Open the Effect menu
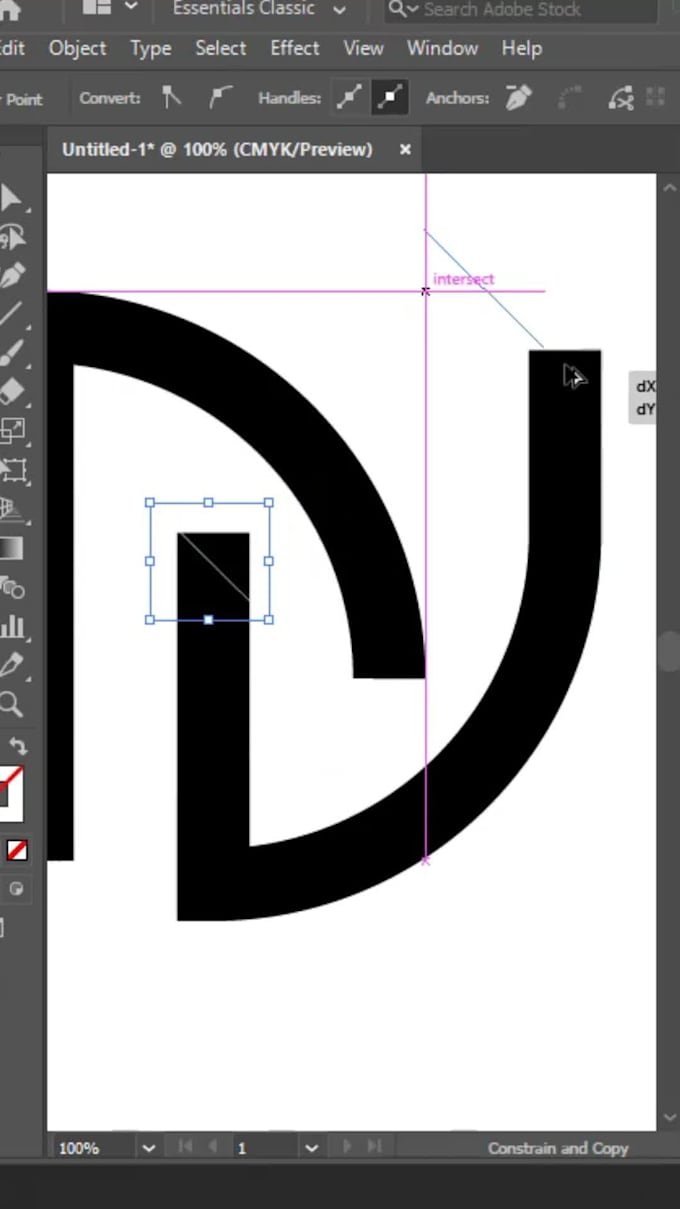Image resolution: width=680 pixels, height=1209 pixels. [x=295, y=48]
